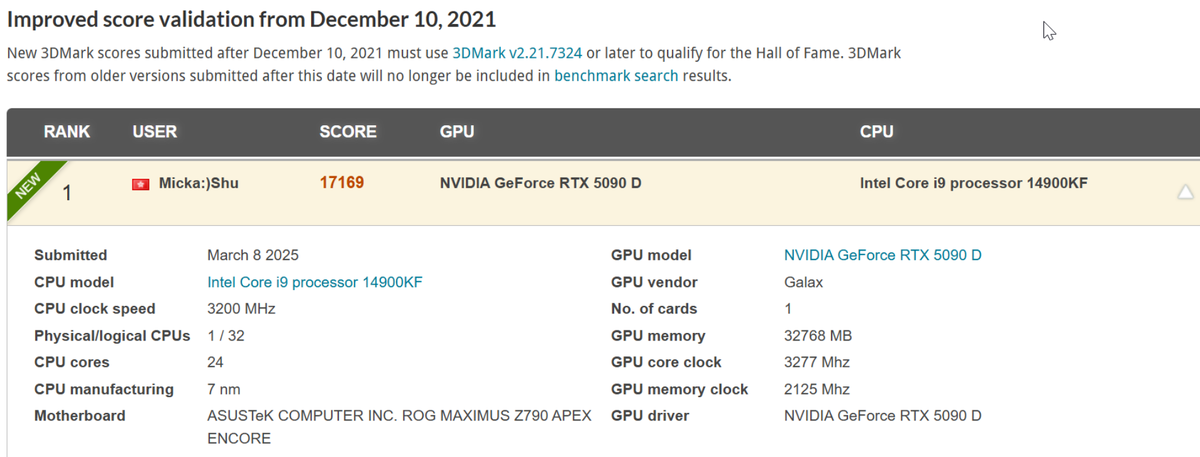Click the USER column header
Screen dimensions: 1200x457
click(155, 132)
